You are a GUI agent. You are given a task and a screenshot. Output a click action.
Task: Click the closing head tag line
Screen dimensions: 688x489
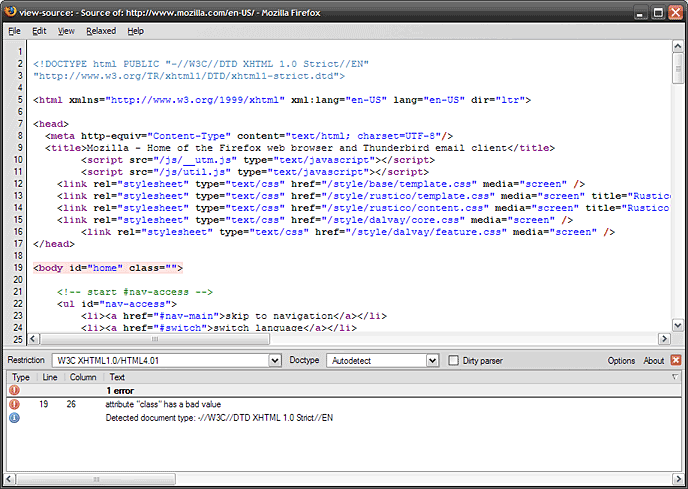[x=54, y=244]
